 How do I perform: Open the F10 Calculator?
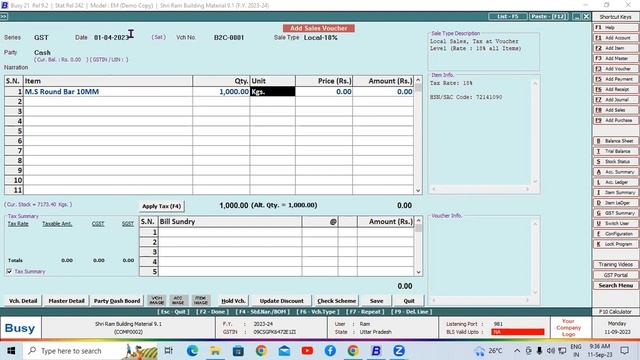tap(616, 311)
